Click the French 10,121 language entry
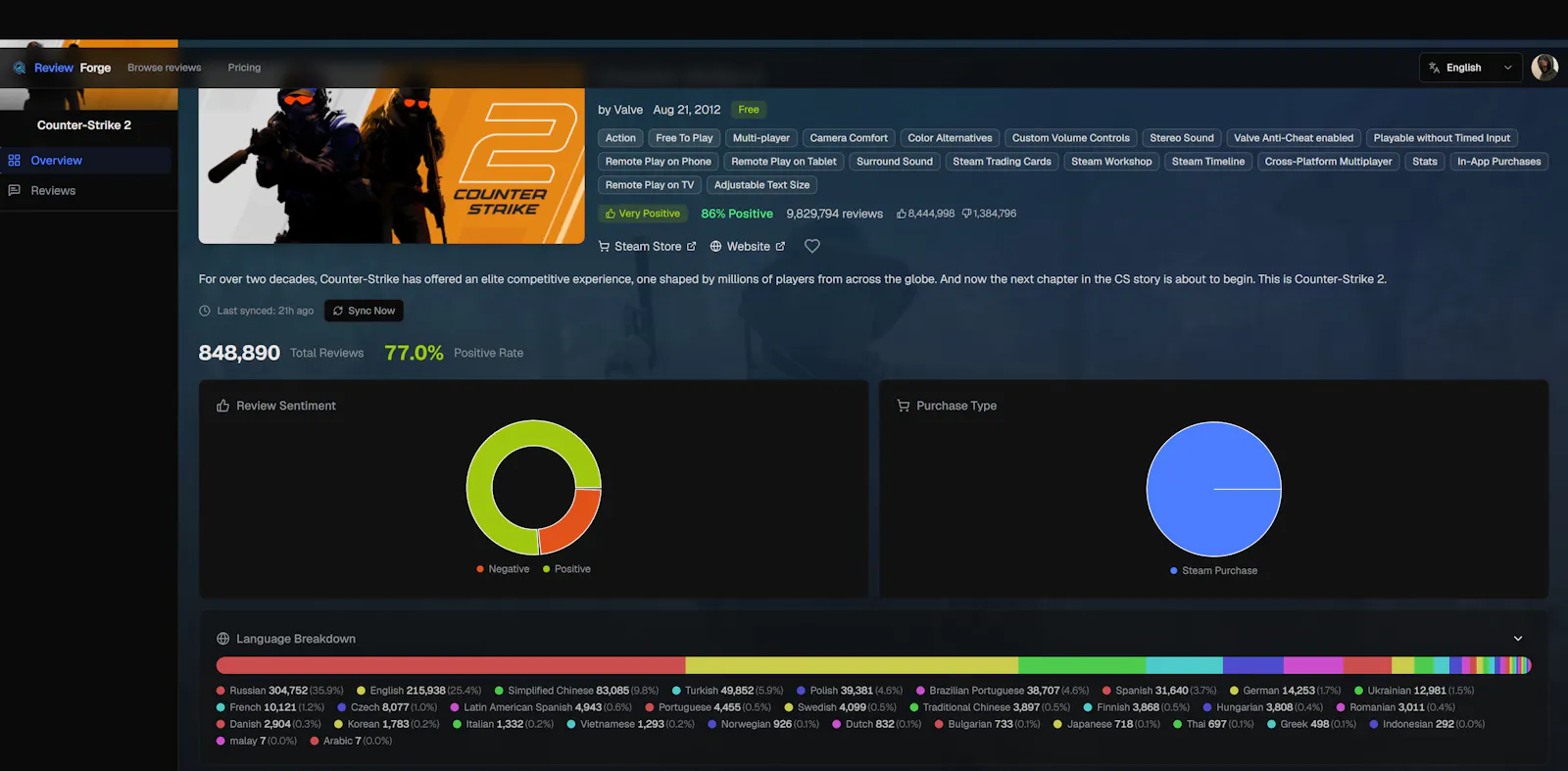The height and width of the screenshot is (771, 1568). (269, 707)
